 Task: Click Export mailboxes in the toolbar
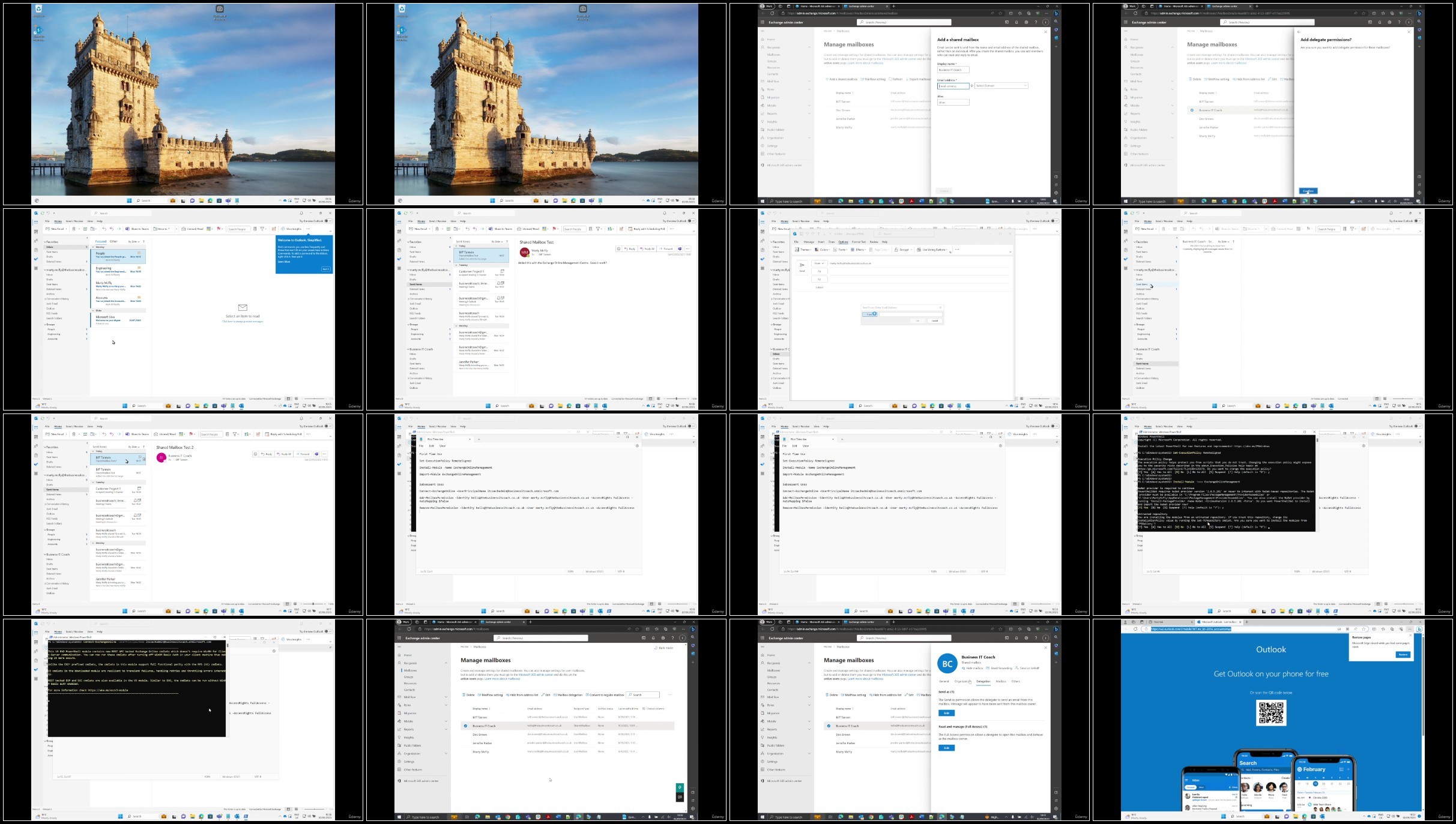(x=919, y=79)
